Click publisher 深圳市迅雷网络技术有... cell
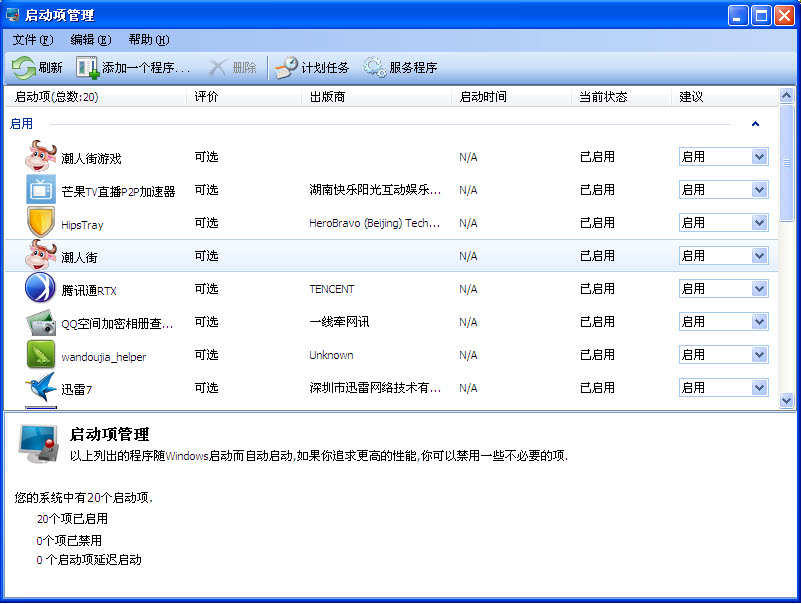Viewport: 801px width, 604px height. coord(375,387)
